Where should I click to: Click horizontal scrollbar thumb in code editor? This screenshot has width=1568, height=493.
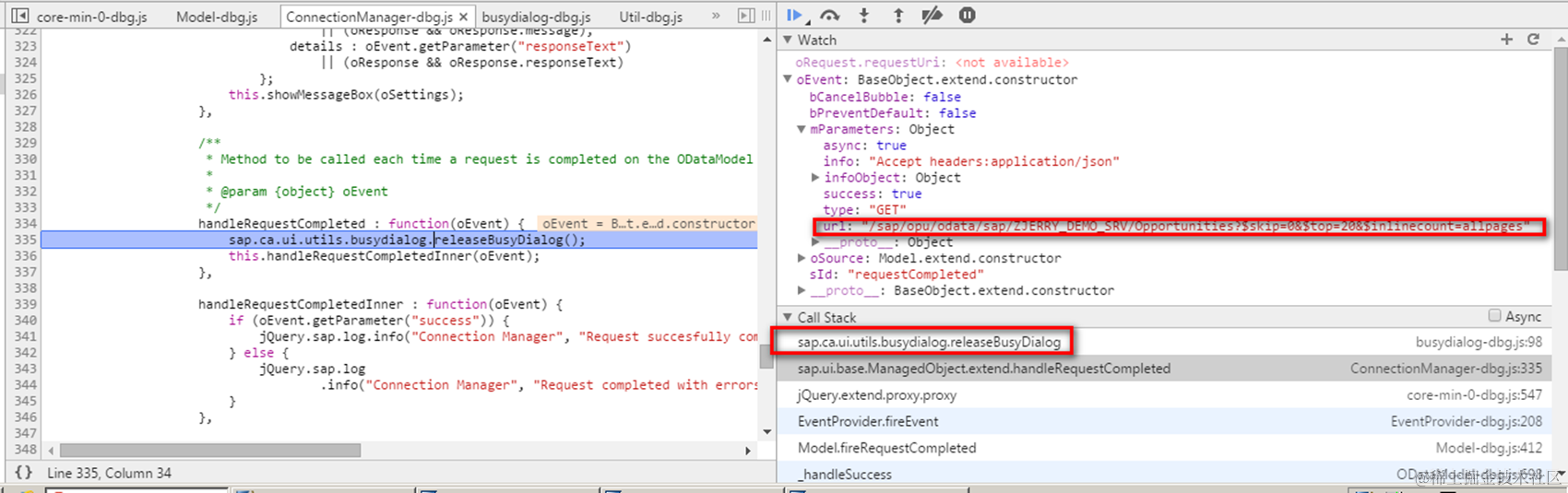pos(210,451)
